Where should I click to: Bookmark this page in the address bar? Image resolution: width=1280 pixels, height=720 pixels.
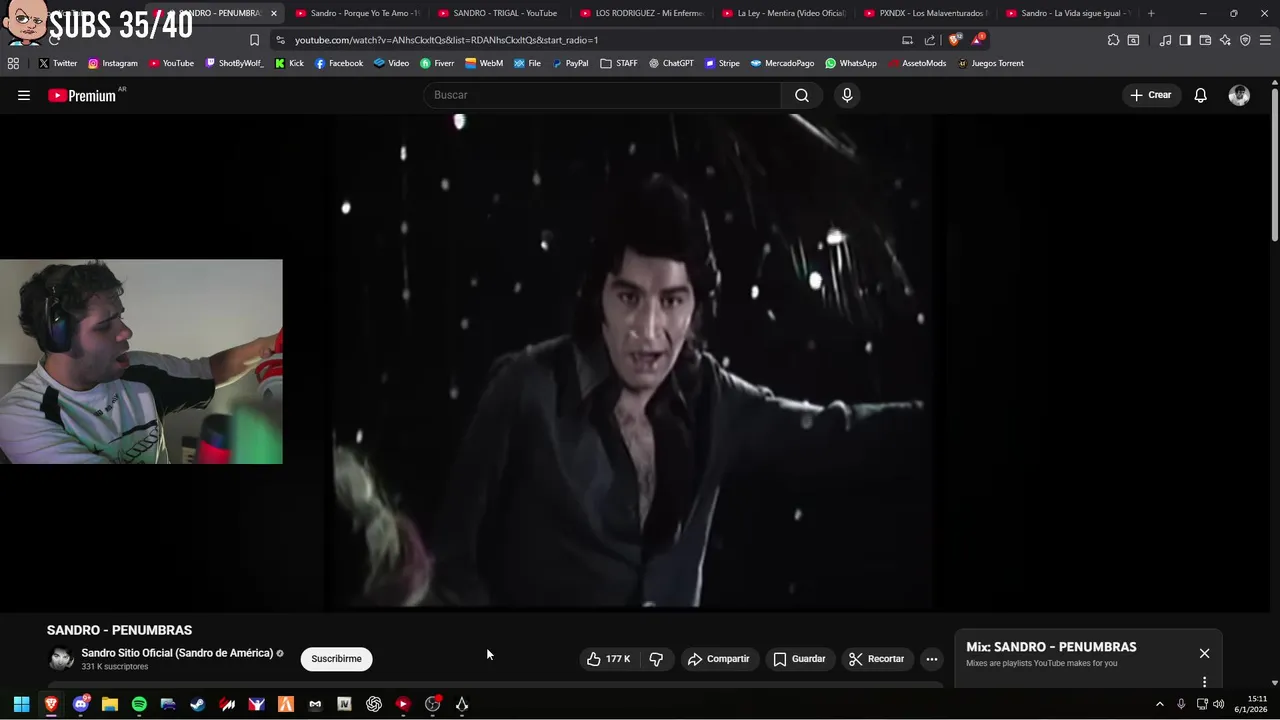pos(254,40)
